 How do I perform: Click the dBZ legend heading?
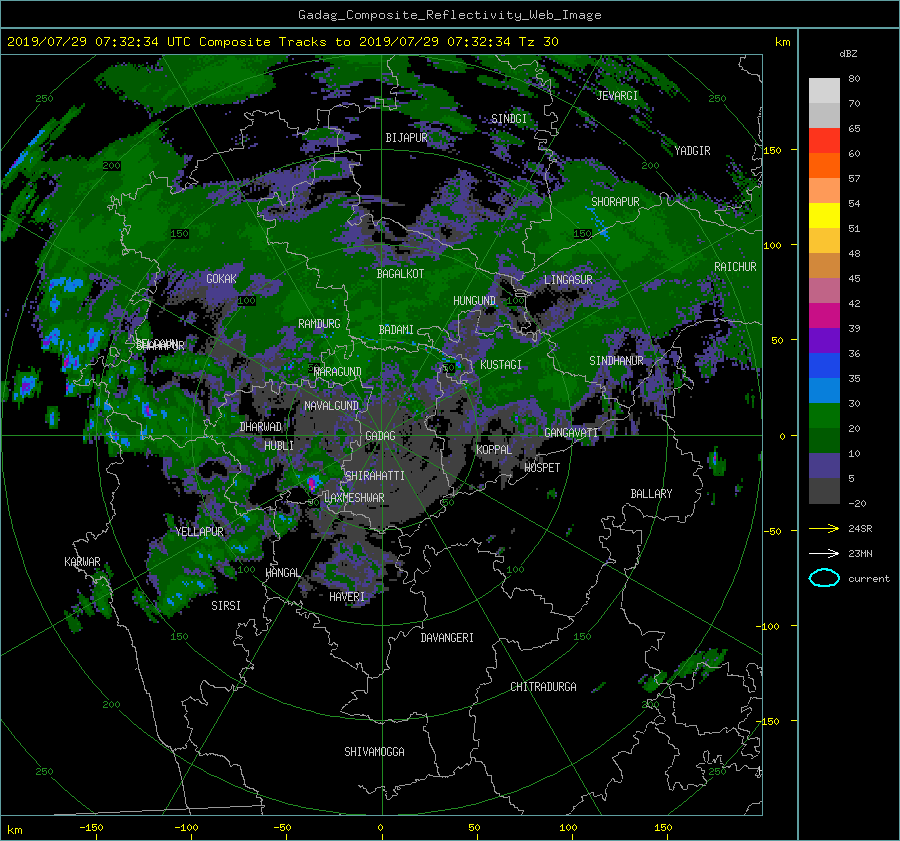848,54
